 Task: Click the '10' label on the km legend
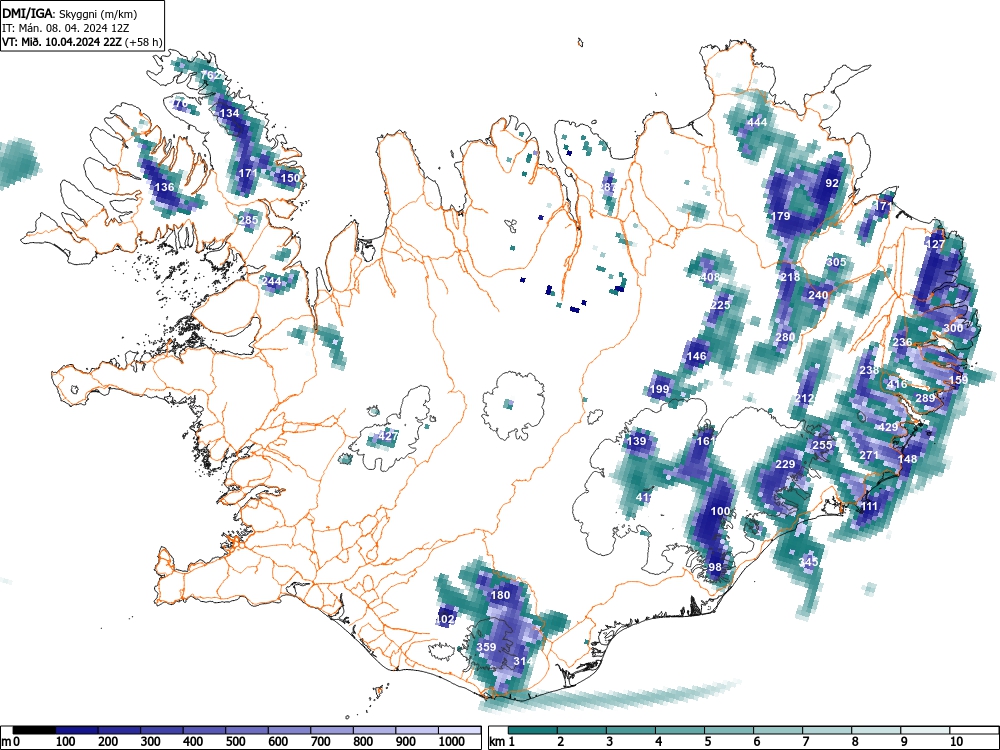point(956,742)
